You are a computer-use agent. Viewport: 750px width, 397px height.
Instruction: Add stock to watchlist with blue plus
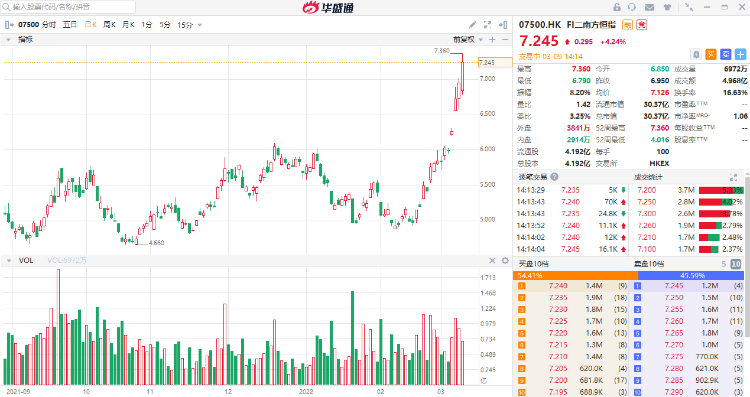coord(740,55)
